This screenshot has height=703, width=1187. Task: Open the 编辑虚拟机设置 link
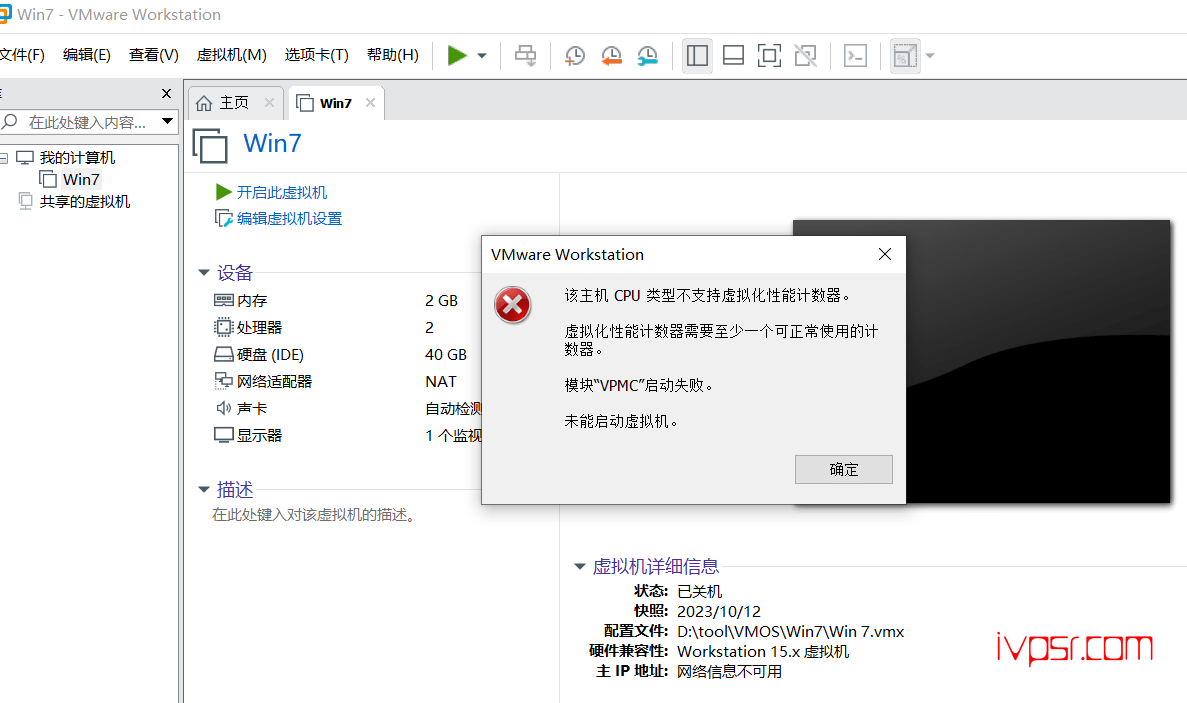(x=289, y=219)
